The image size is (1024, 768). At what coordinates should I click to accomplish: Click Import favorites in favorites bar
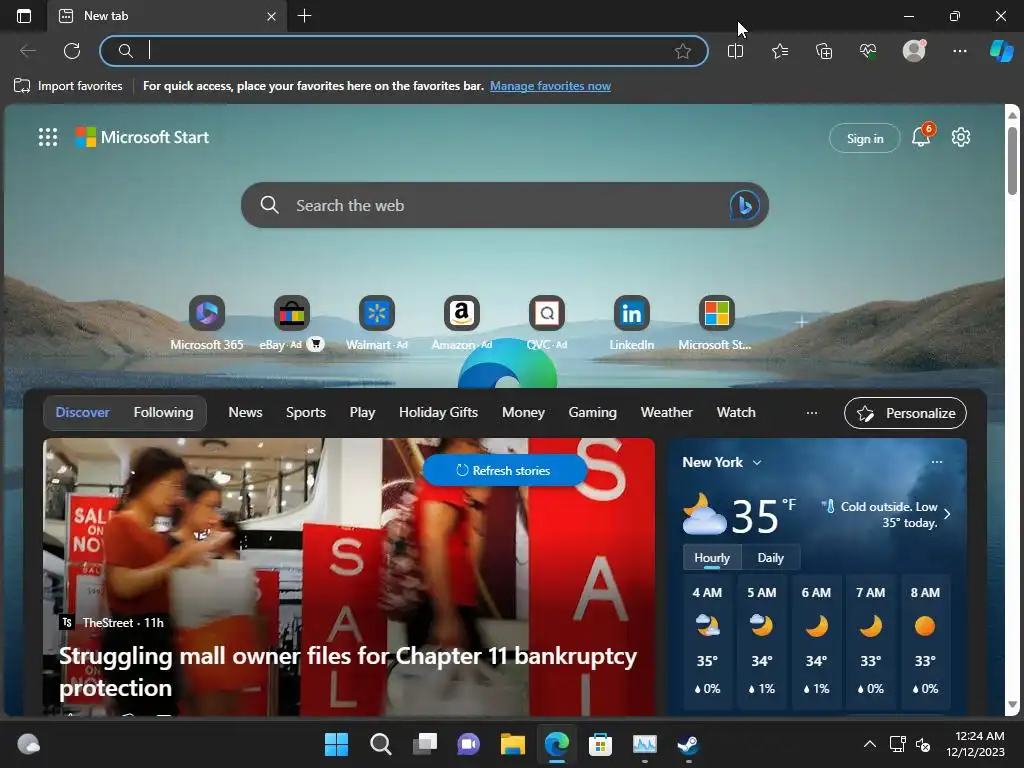click(68, 86)
